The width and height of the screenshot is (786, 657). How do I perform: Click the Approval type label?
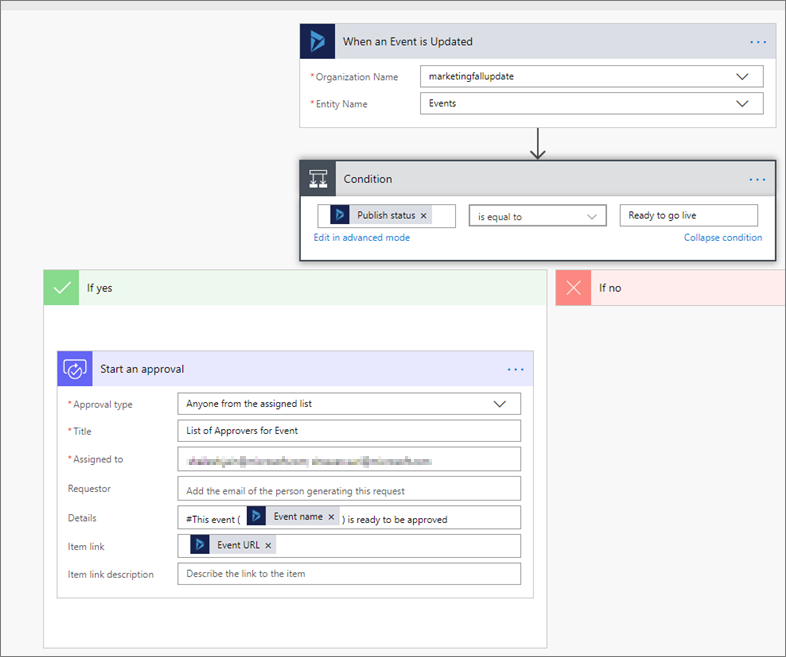coord(103,405)
